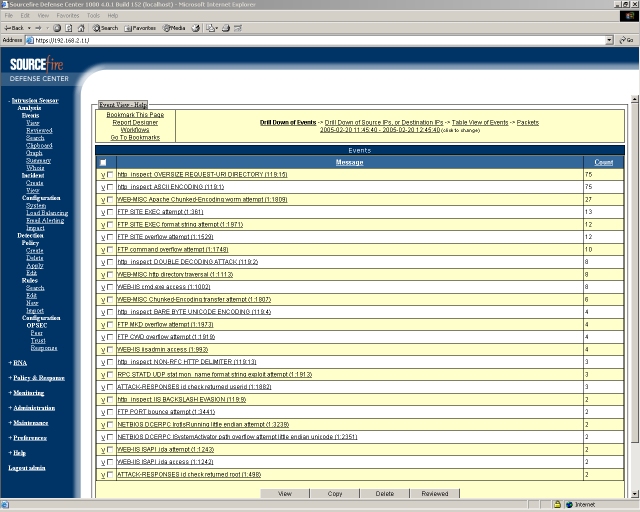The width and height of the screenshot is (640, 512).
Task: Check the ATTACK-RESPONSES id check returned root checkbox
Action: (x=110, y=474)
